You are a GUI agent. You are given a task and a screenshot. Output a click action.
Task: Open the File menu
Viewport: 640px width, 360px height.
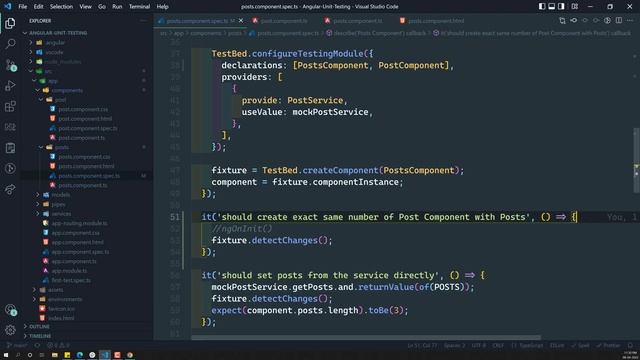[23, 7]
